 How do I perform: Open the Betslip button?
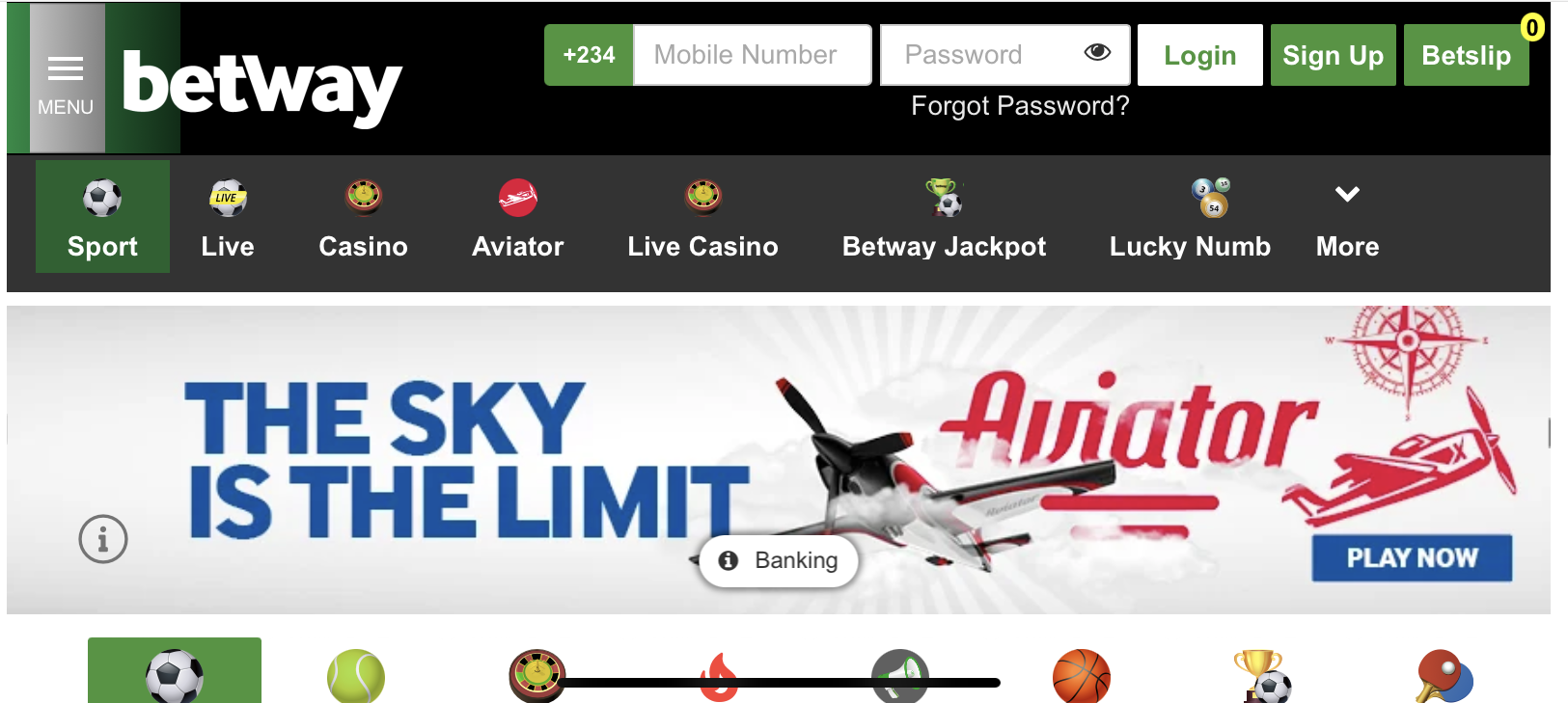point(1467,55)
